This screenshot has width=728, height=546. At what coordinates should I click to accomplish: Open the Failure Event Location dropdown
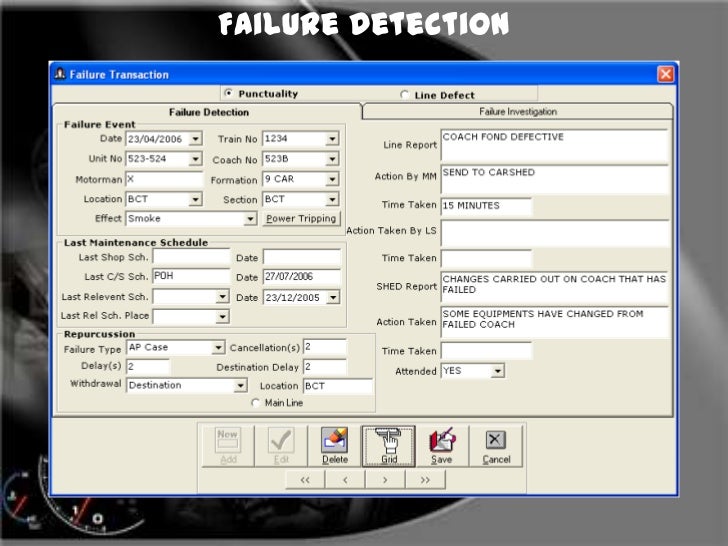click(x=195, y=199)
